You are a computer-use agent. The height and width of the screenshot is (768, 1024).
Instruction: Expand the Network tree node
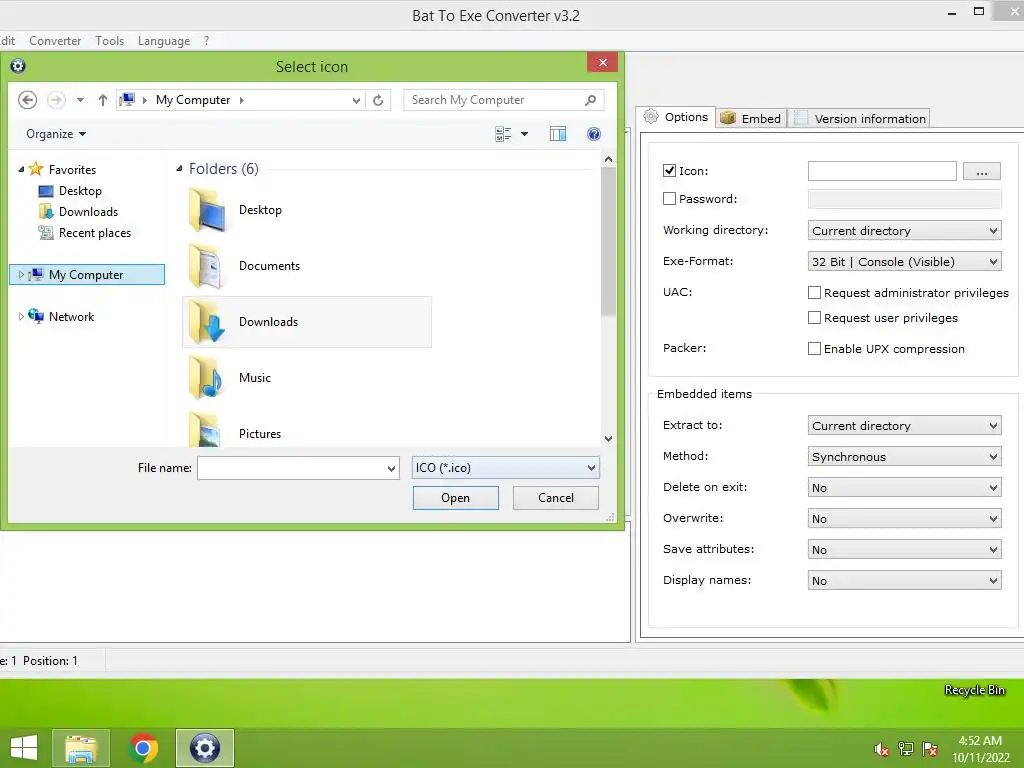pyautogui.click(x=21, y=317)
